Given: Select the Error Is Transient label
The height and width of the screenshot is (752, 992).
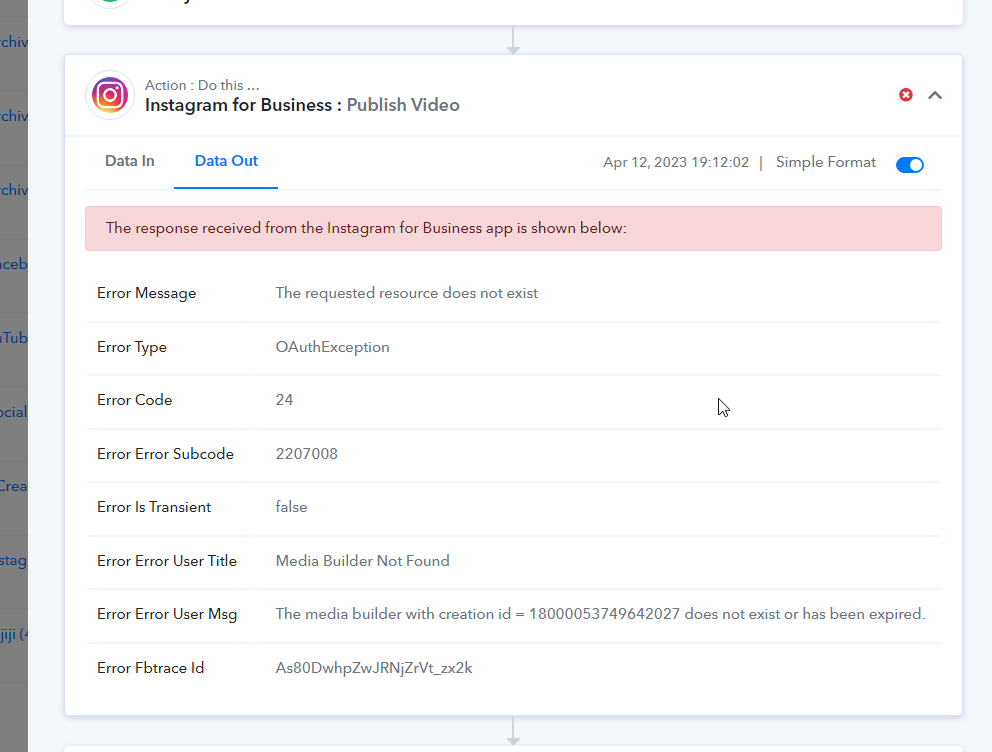Looking at the screenshot, I should [154, 507].
